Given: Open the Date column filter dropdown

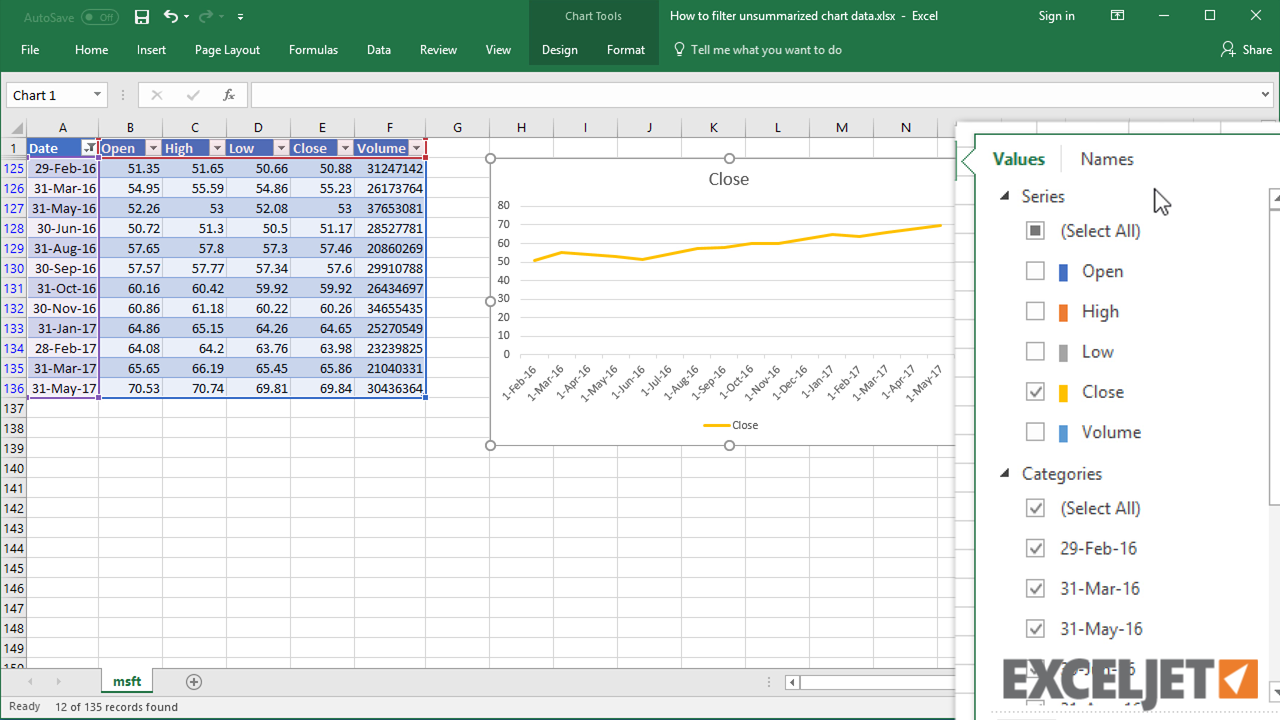Looking at the screenshot, I should [88, 147].
